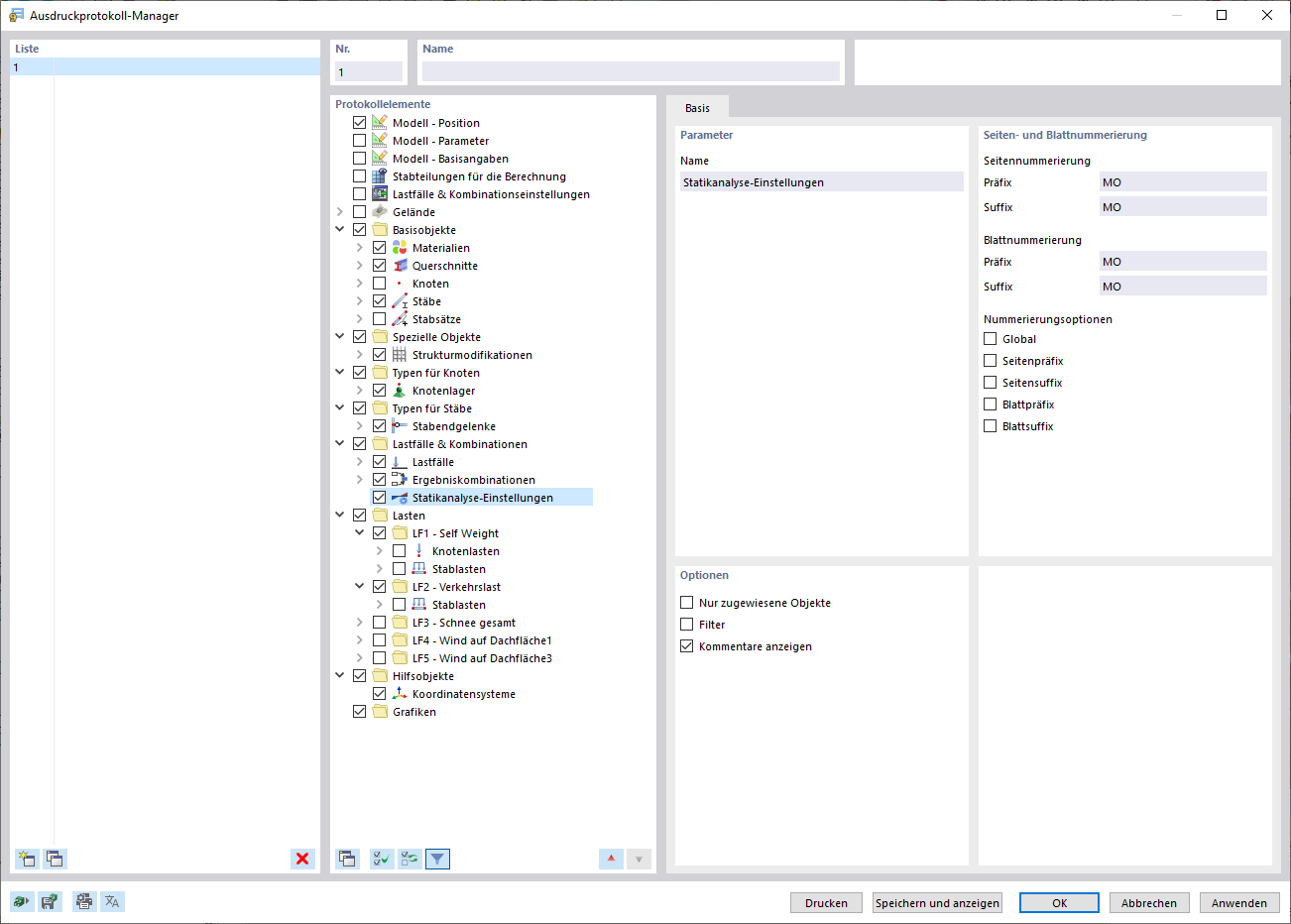Click the Stabsätze member set icon

[400, 319]
